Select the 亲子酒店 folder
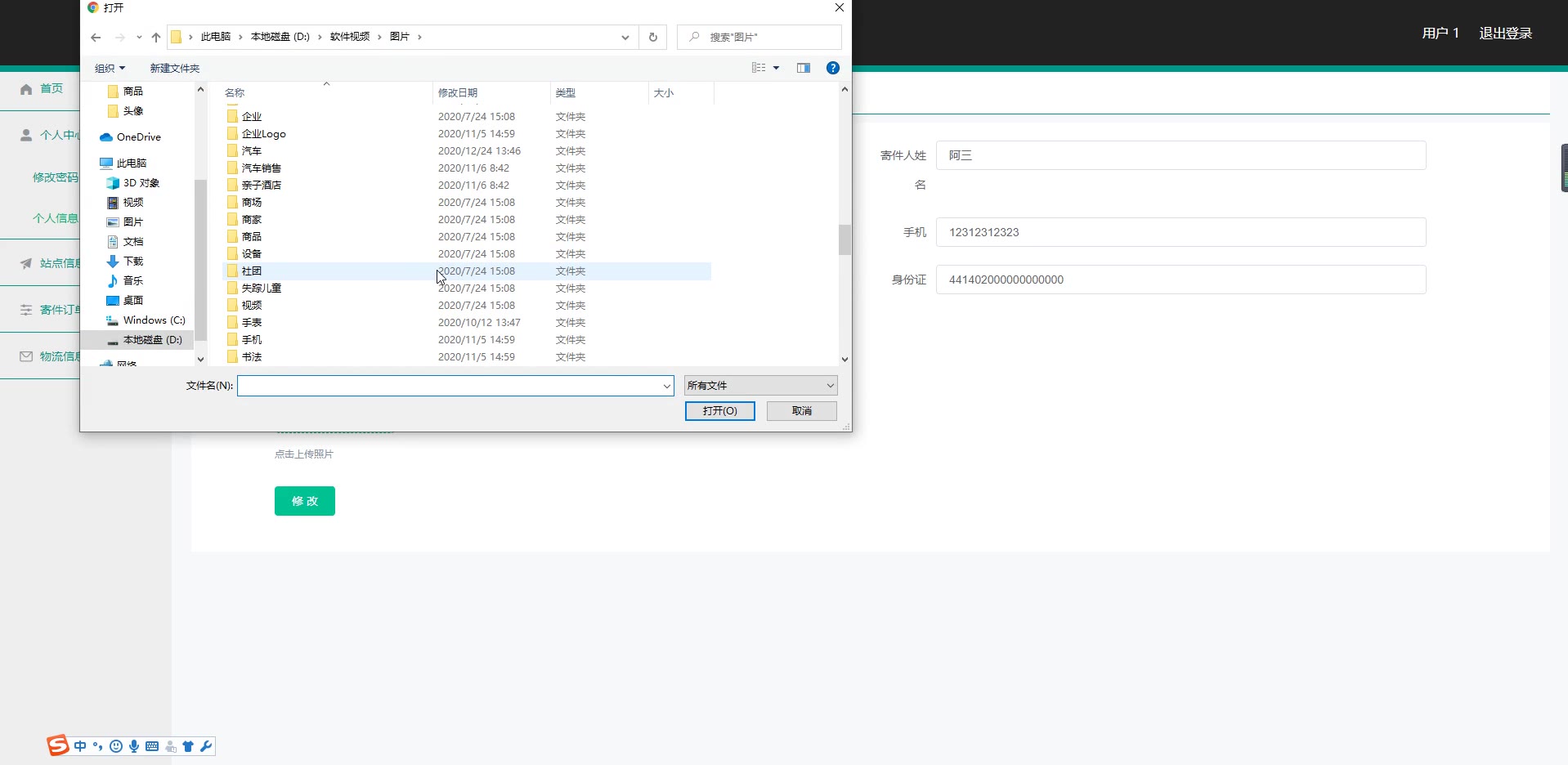This screenshot has height=765, width=1568. 261,186
